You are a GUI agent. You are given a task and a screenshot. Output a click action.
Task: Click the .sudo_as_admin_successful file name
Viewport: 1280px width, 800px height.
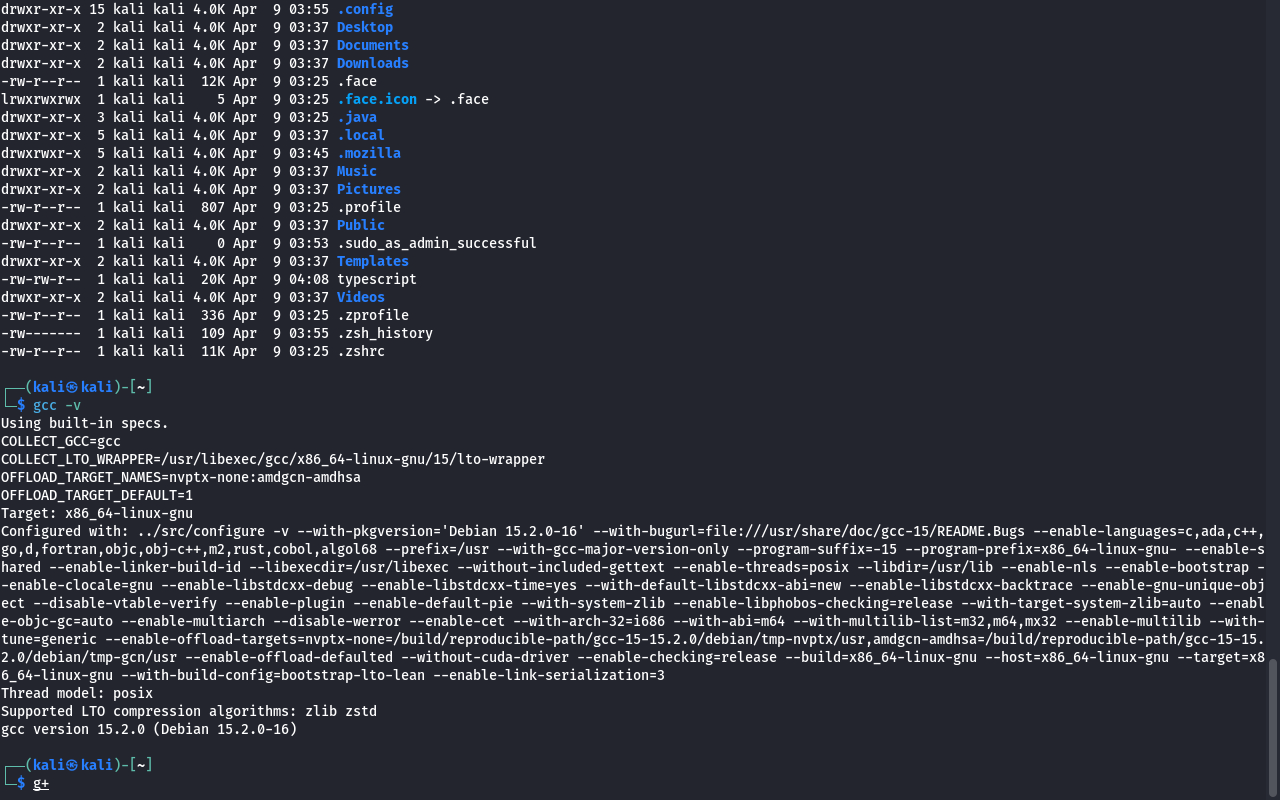click(x=436, y=243)
